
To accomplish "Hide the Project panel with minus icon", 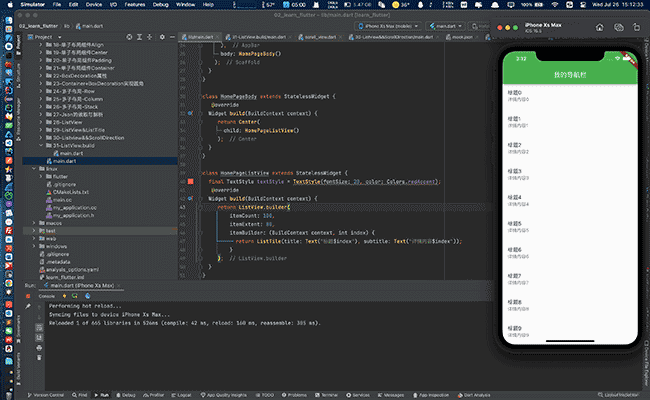I will 172,37.
